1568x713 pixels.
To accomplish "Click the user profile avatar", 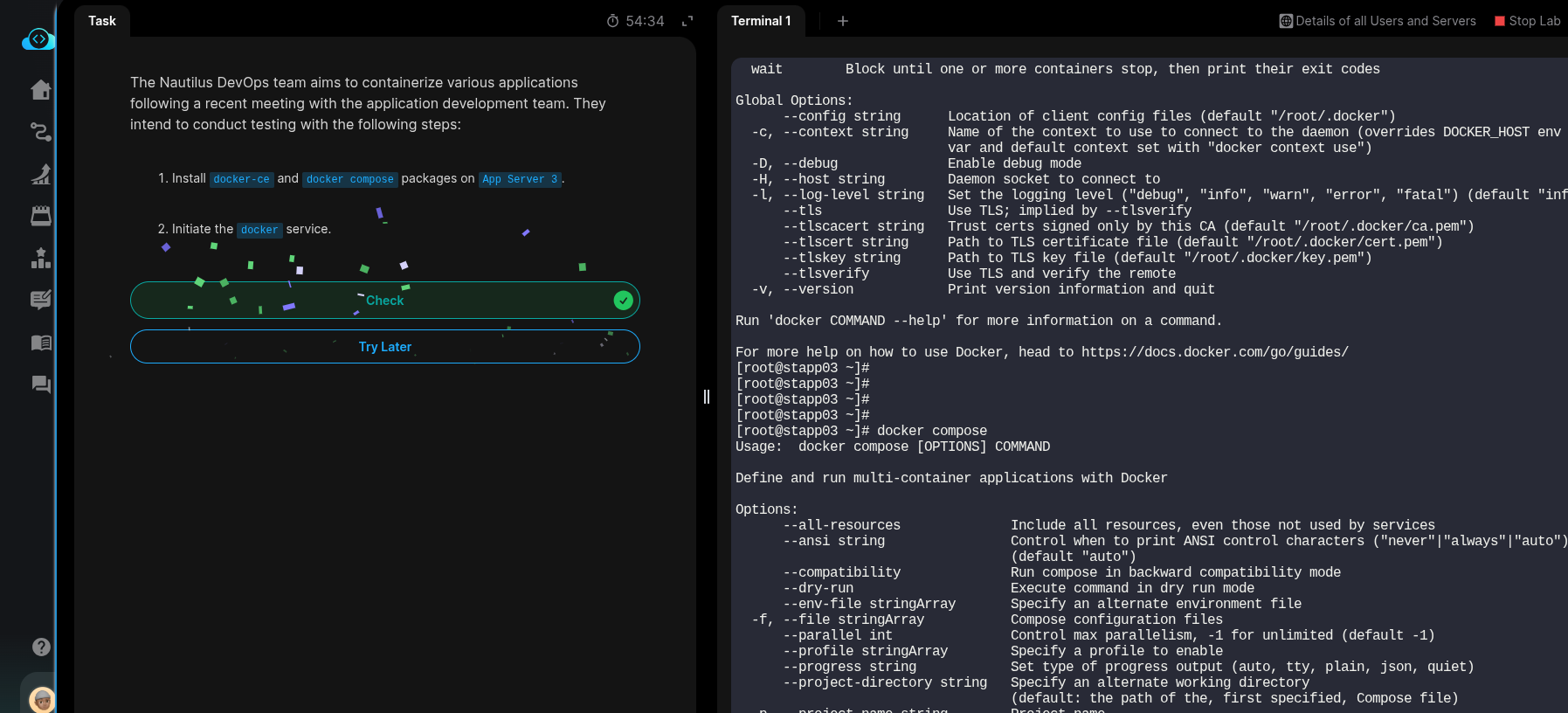I will (41, 699).
